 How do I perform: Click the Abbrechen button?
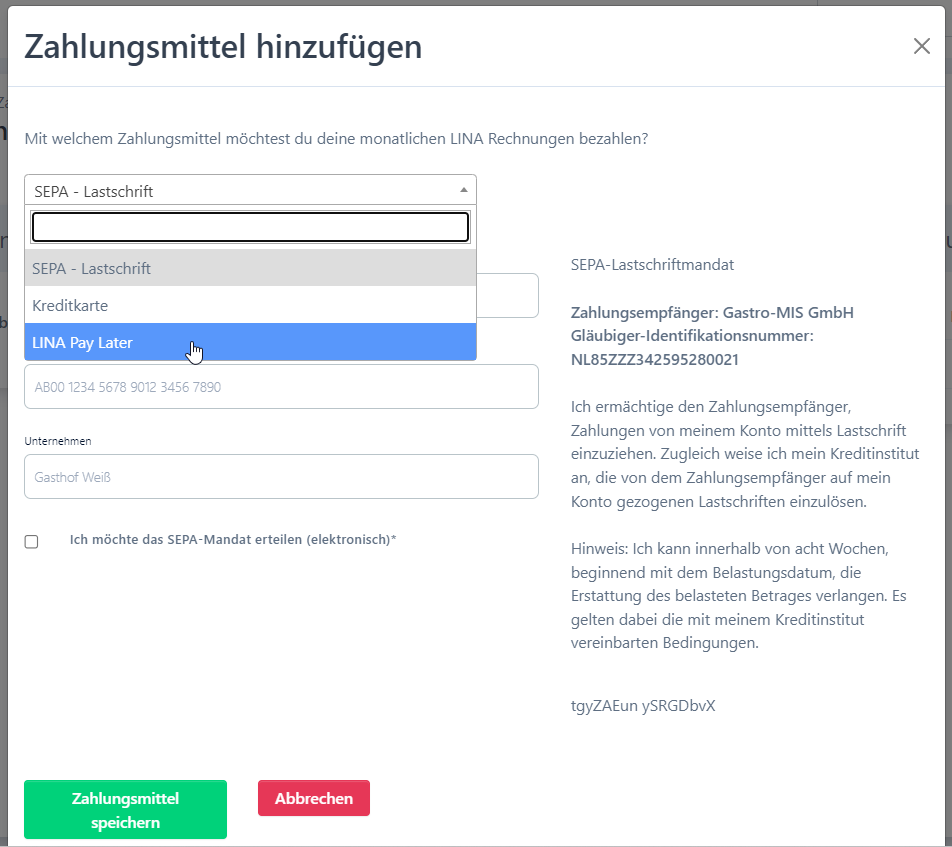click(x=314, y=798)
